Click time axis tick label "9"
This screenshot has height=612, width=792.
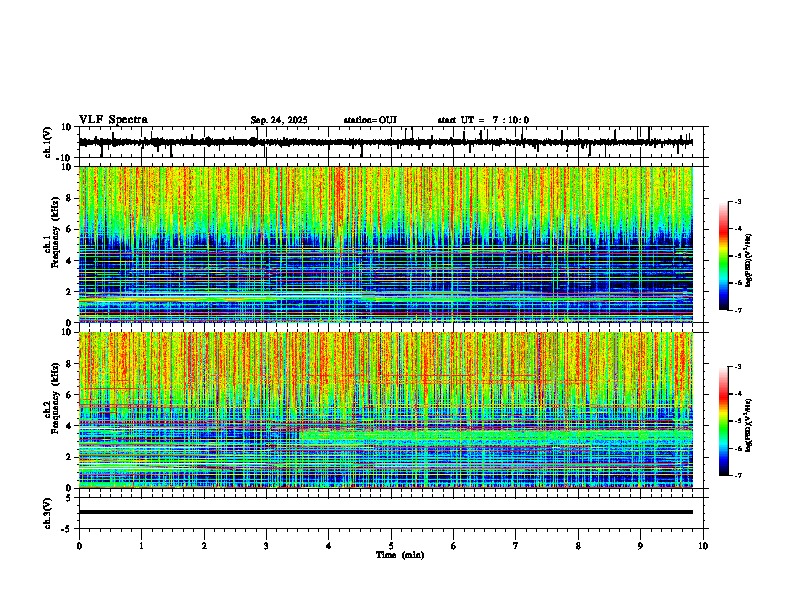click(640, 546)
